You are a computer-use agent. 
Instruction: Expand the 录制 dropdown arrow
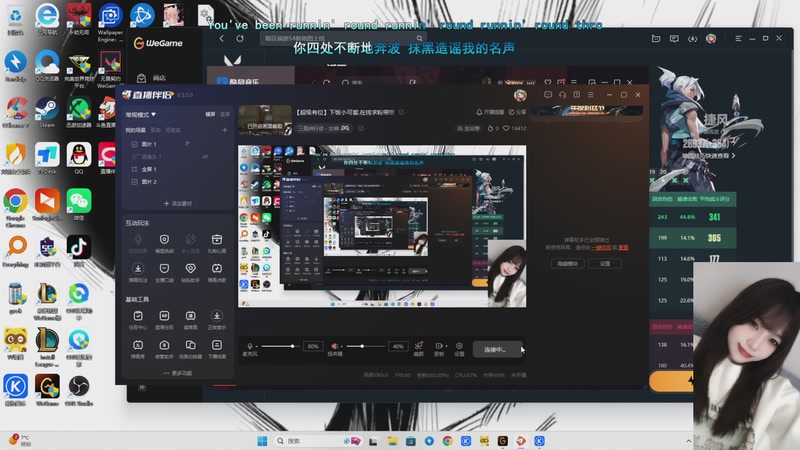pos(446,346)
